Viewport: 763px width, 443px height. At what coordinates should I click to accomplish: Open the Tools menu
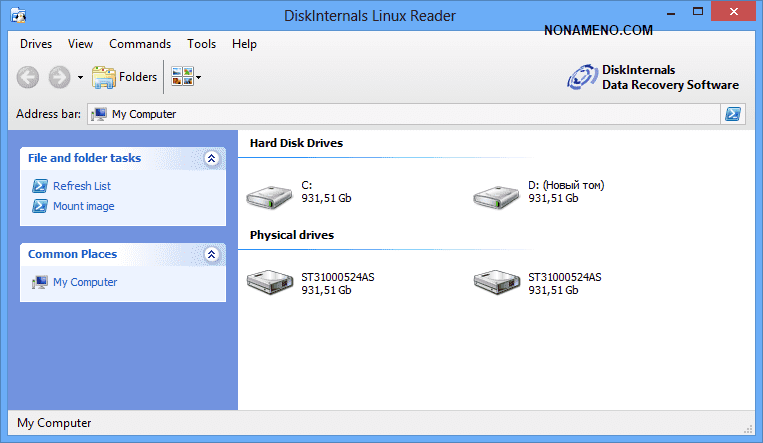(x=201, y=44)
